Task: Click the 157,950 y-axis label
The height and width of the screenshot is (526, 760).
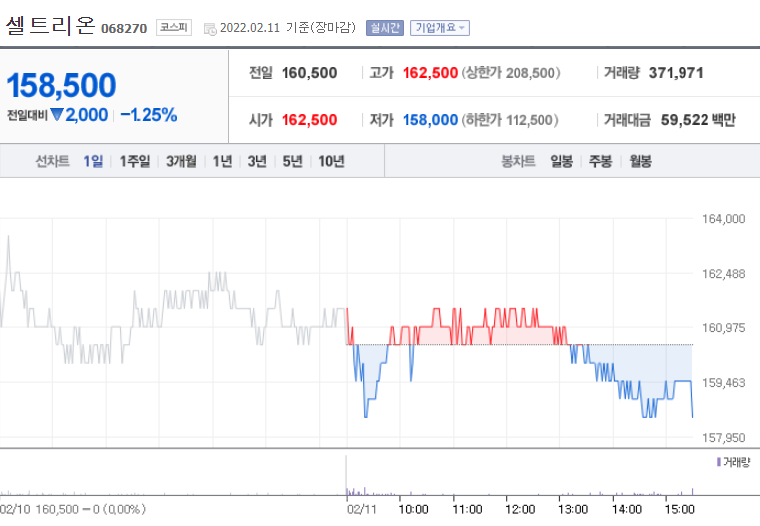Action: pyautogui.click(x=723, y=438)
